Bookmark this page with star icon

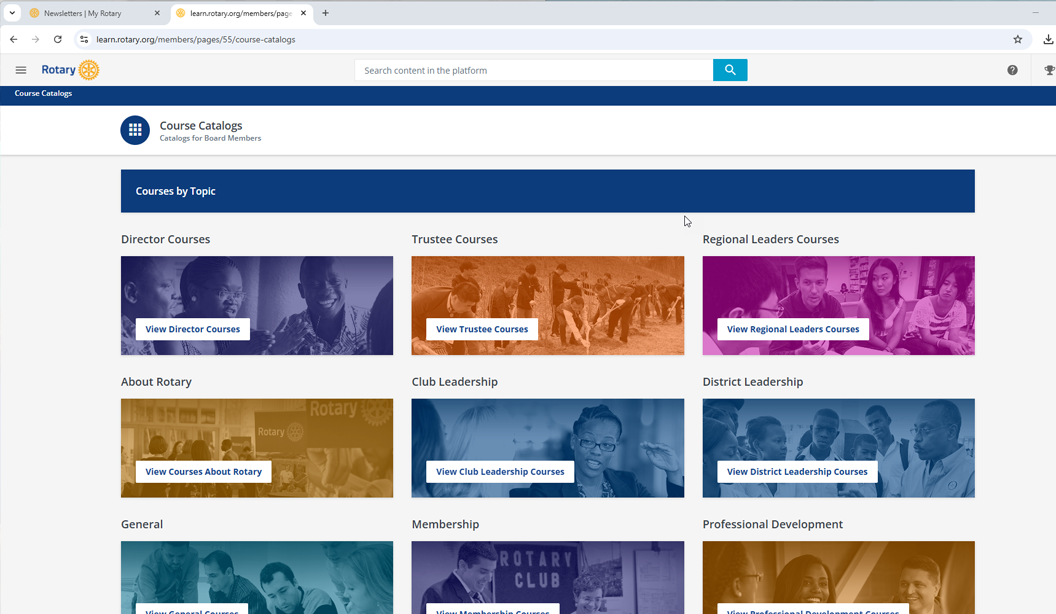coord(1018,40)
